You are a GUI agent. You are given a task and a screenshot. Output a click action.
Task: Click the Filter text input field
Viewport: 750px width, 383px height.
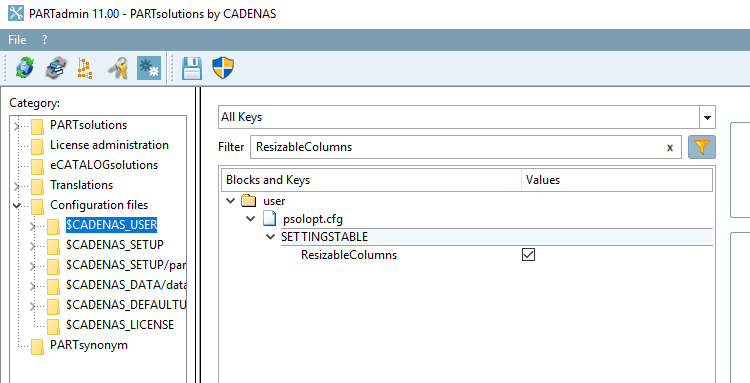[458, 147]
